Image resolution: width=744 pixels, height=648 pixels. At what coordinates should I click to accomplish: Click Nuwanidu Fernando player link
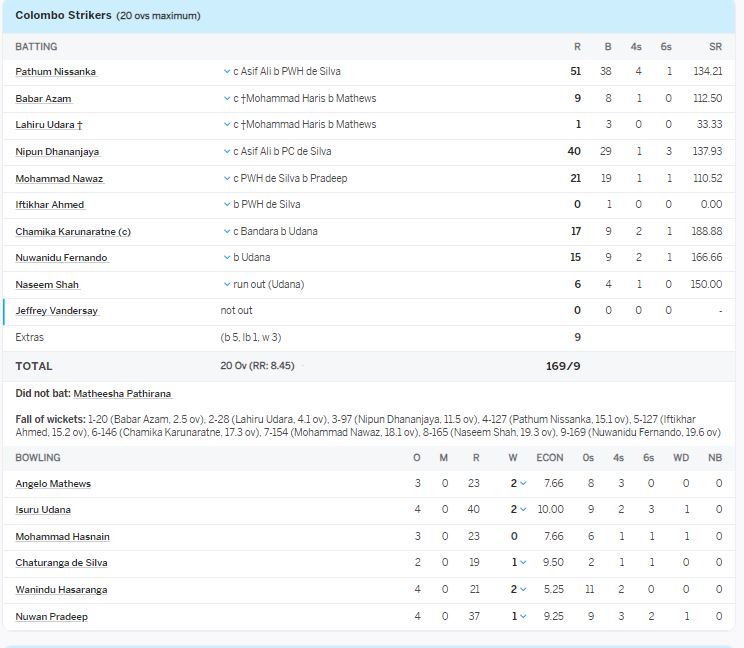click(x=61, y=258)
